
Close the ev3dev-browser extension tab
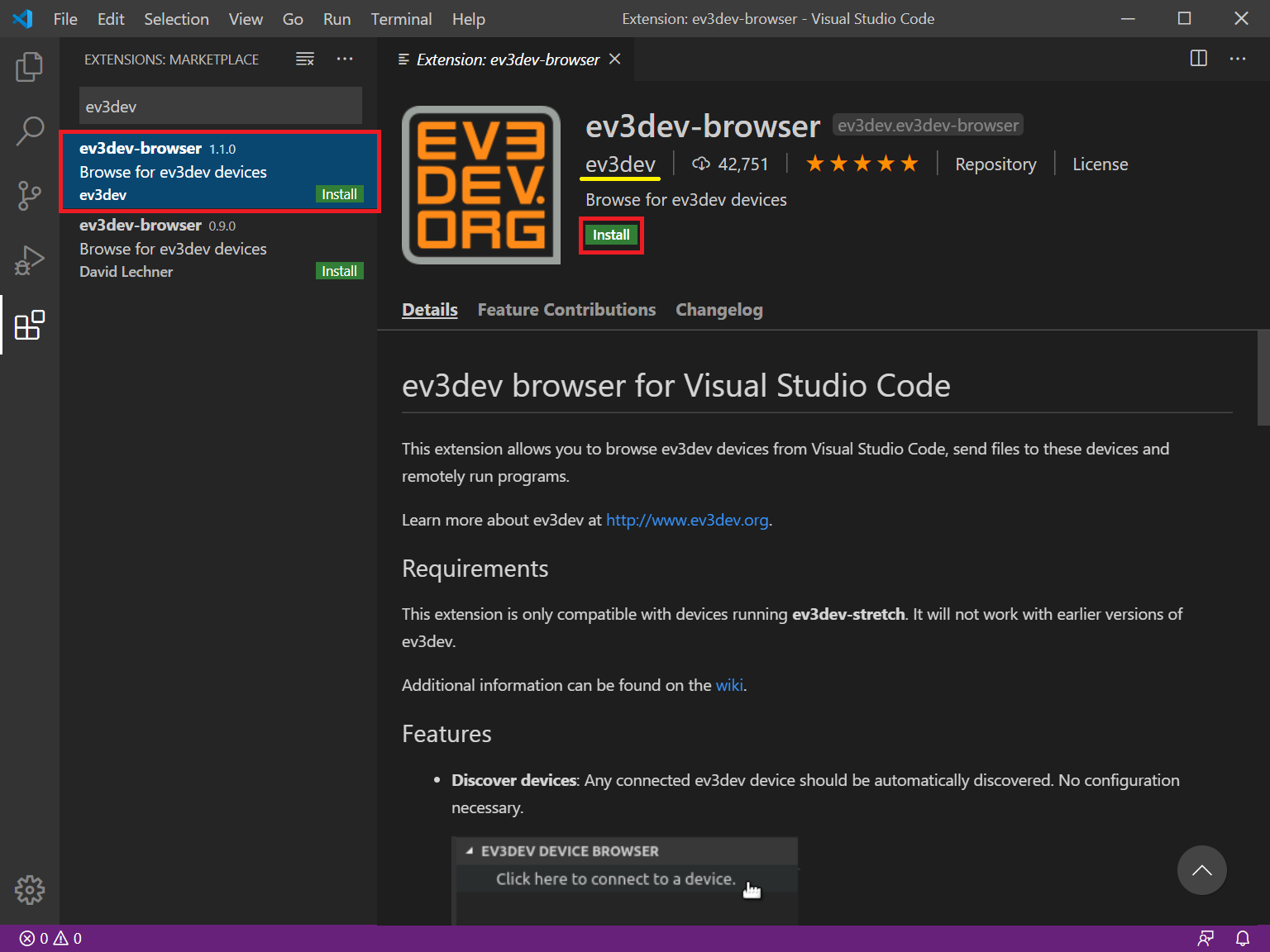click(x=615, y=59)
